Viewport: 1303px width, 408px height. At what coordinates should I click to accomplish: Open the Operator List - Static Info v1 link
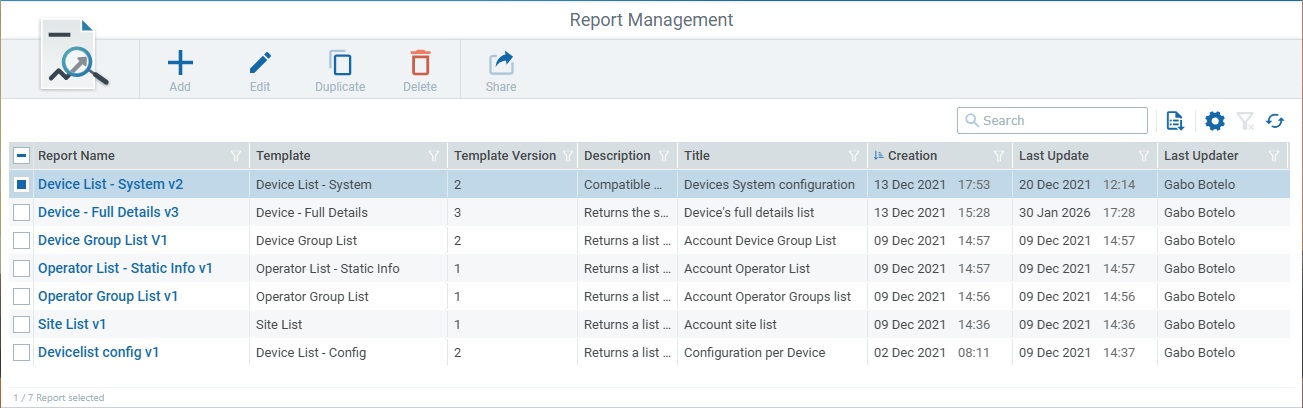pyautogui.click(x=125, y=268)
